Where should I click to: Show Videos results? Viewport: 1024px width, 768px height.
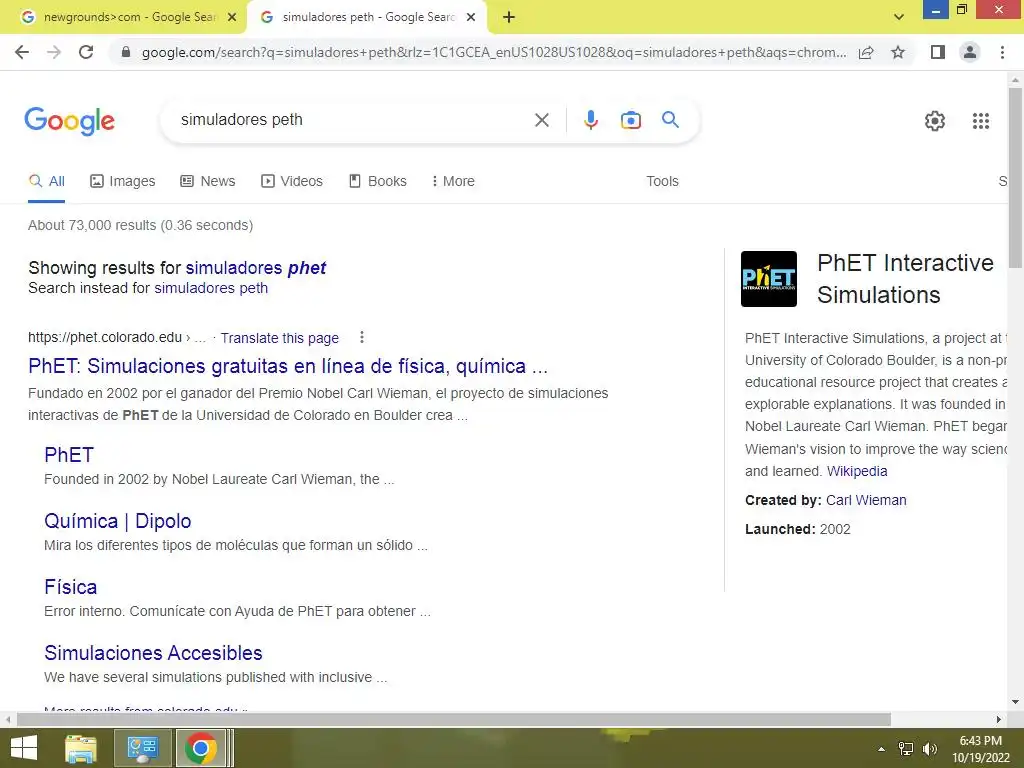[292, 181]
